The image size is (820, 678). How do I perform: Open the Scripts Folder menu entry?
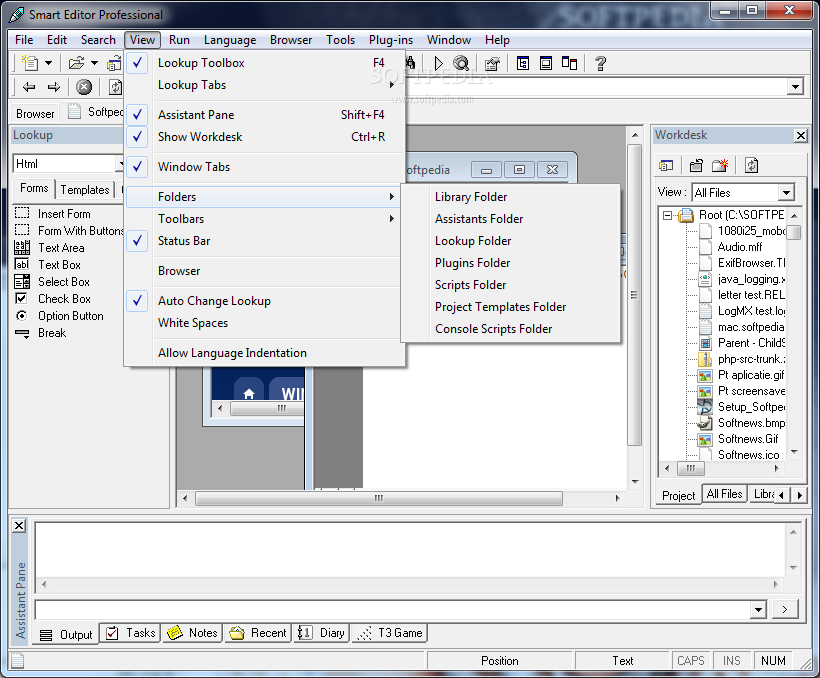(x=511, y=285)
